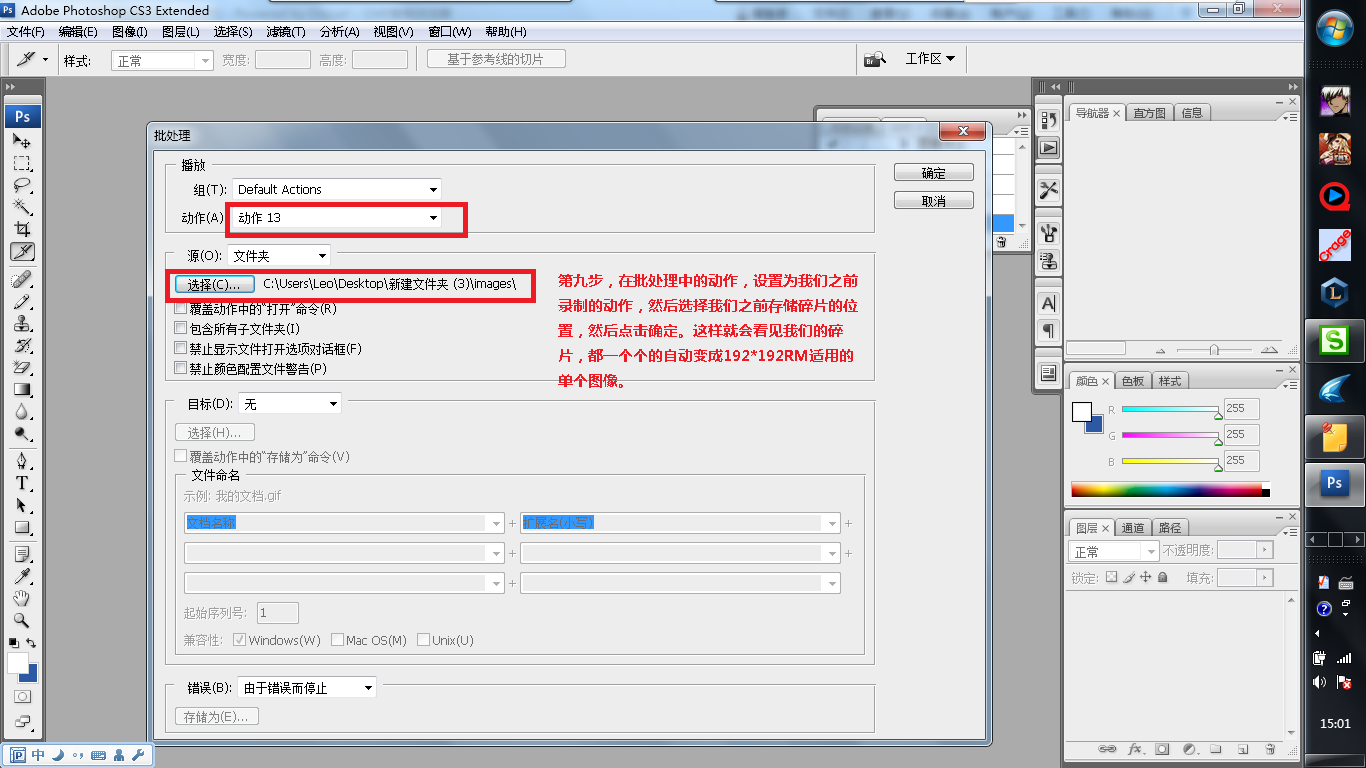Select the Lasso tool
The image size is (1366, 768).
tap(22, 185)
